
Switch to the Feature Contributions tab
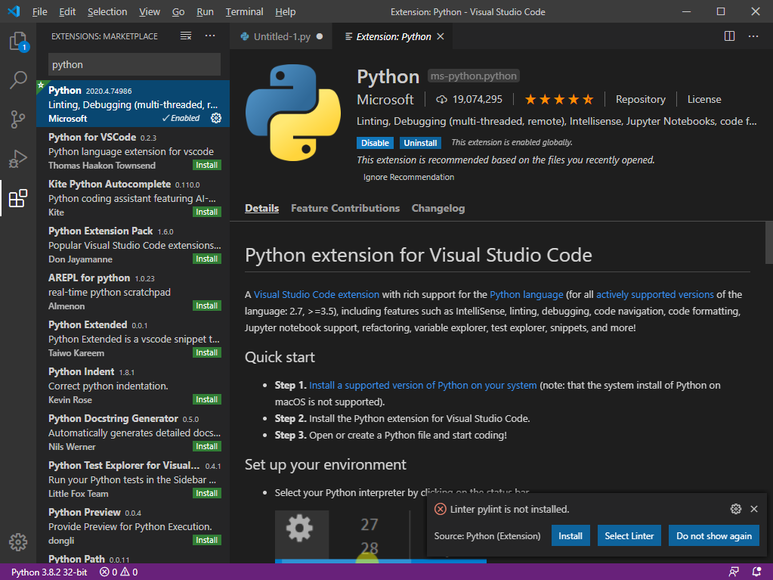click(345, 208)
